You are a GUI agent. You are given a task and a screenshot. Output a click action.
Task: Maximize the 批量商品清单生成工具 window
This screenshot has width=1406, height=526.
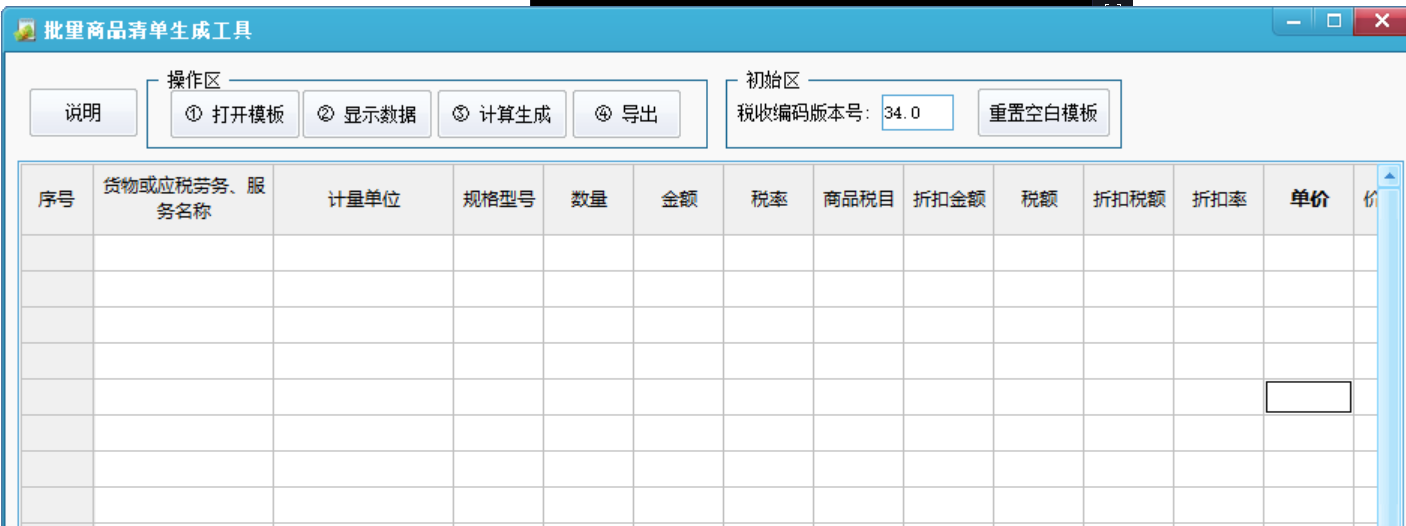coord(1333,21)
